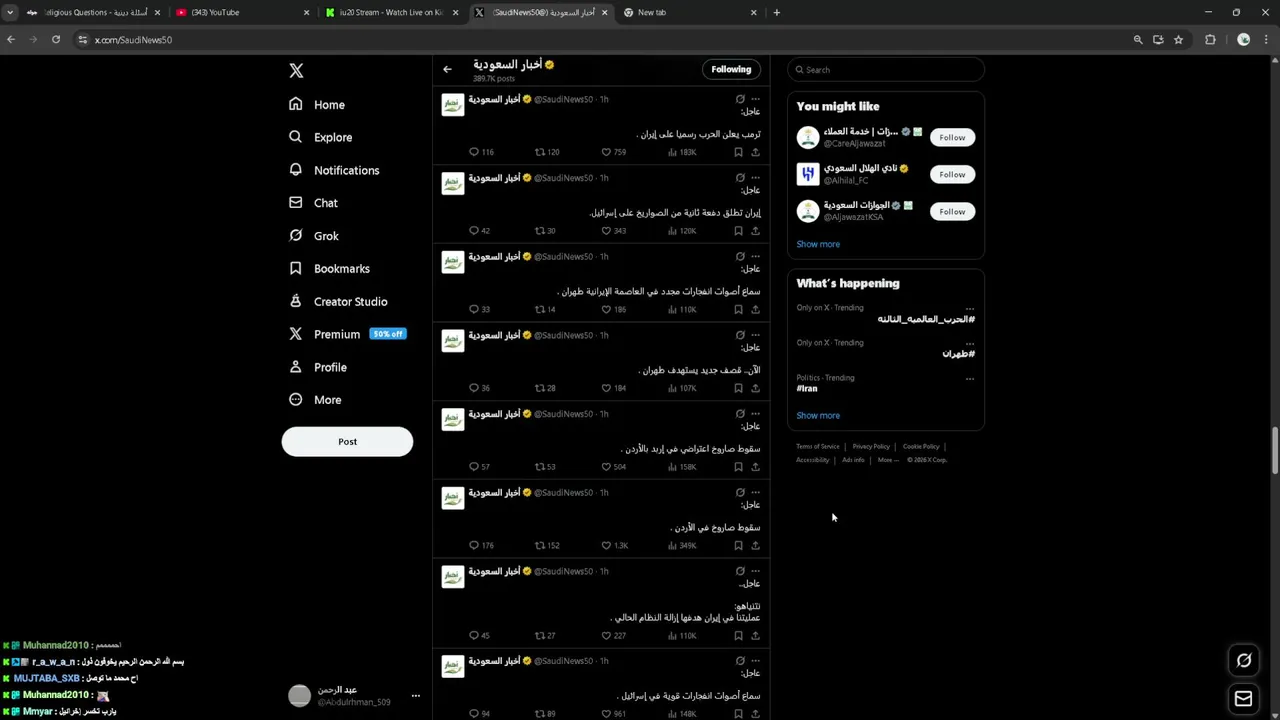Open more options on the 184-likes post

(x=755, y=335)
